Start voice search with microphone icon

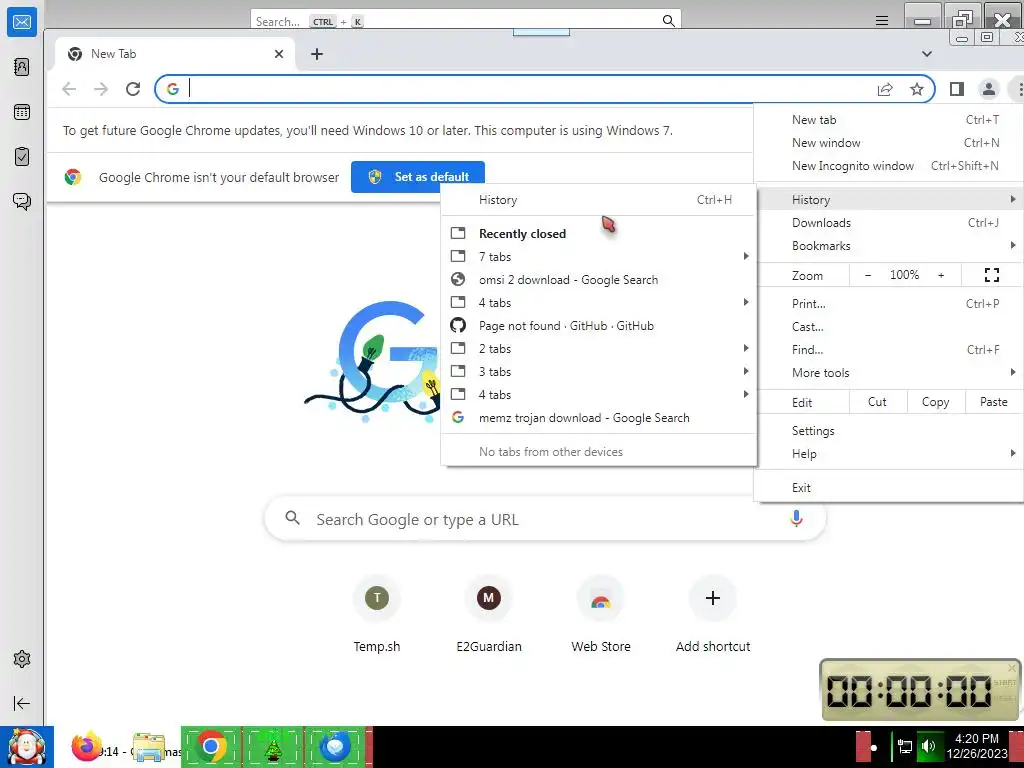(x=796, y=519)
